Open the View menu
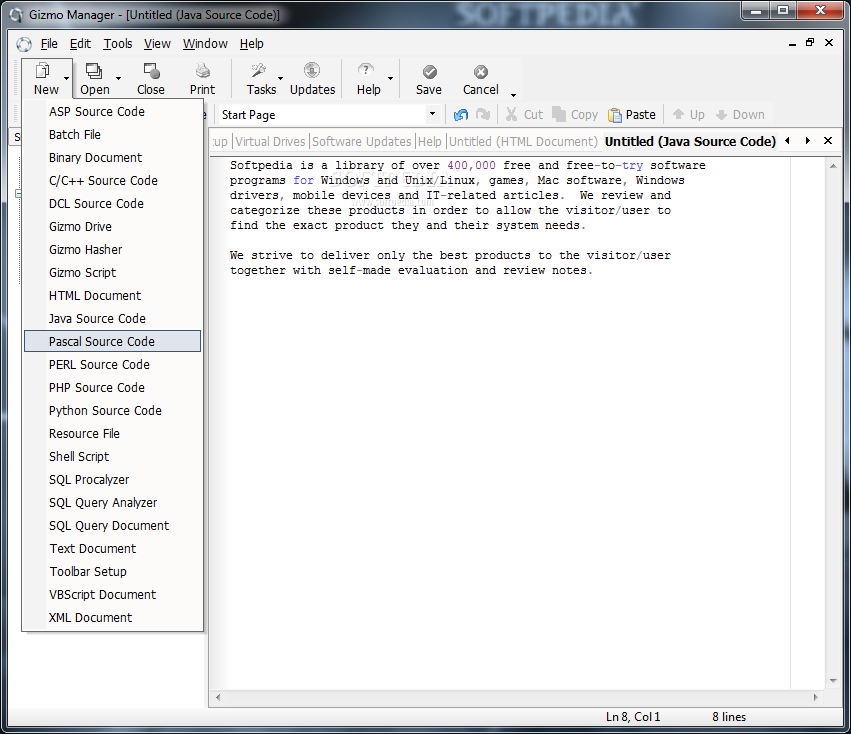The height and width of the screenshot is (734, 851). click(157, 43)
